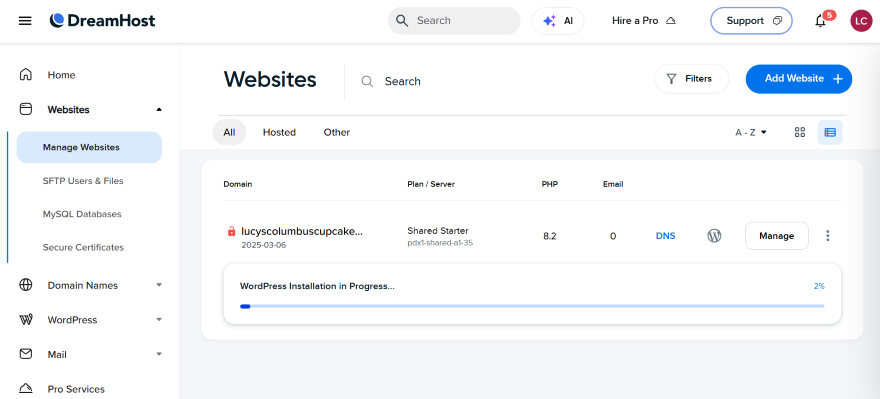Click the Shared Starter plan text
Screen dimensions: 880x399
coord(438,231)
